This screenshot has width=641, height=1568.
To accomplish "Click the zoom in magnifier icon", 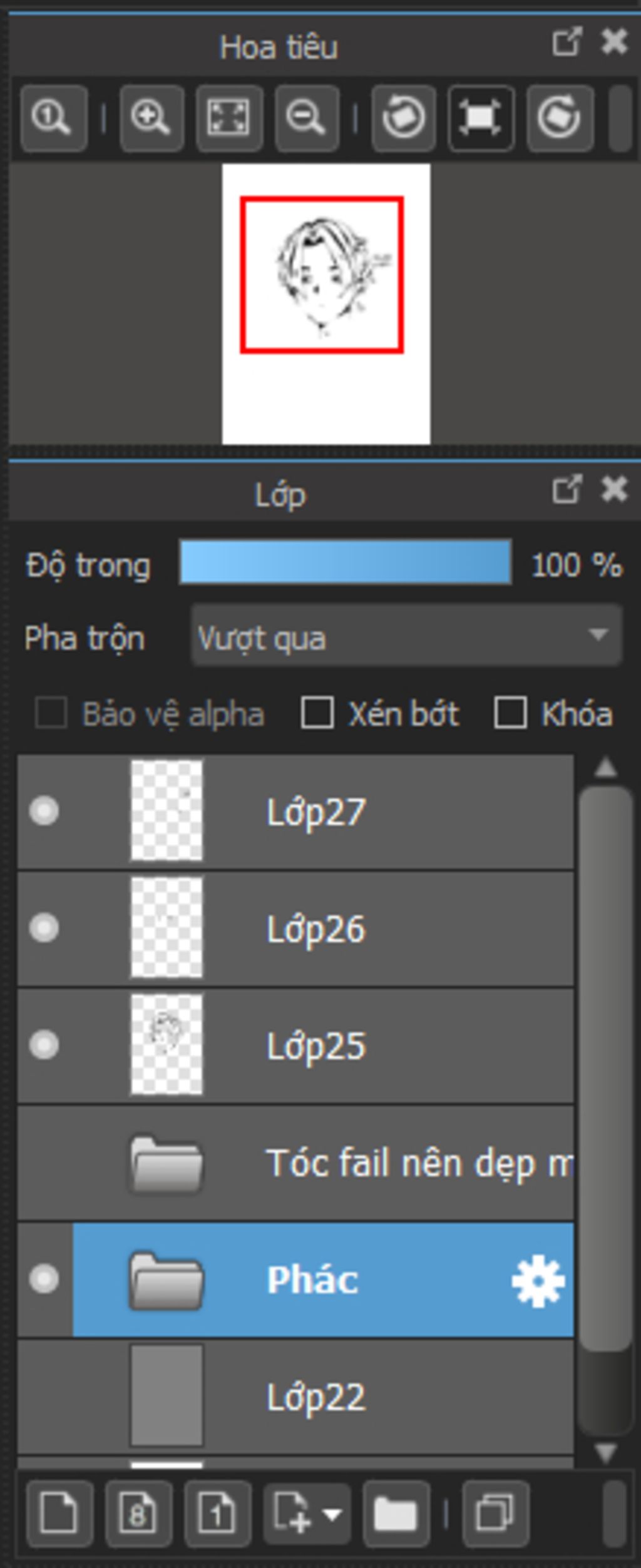I will pyautogui.click(x=151, y=118).
